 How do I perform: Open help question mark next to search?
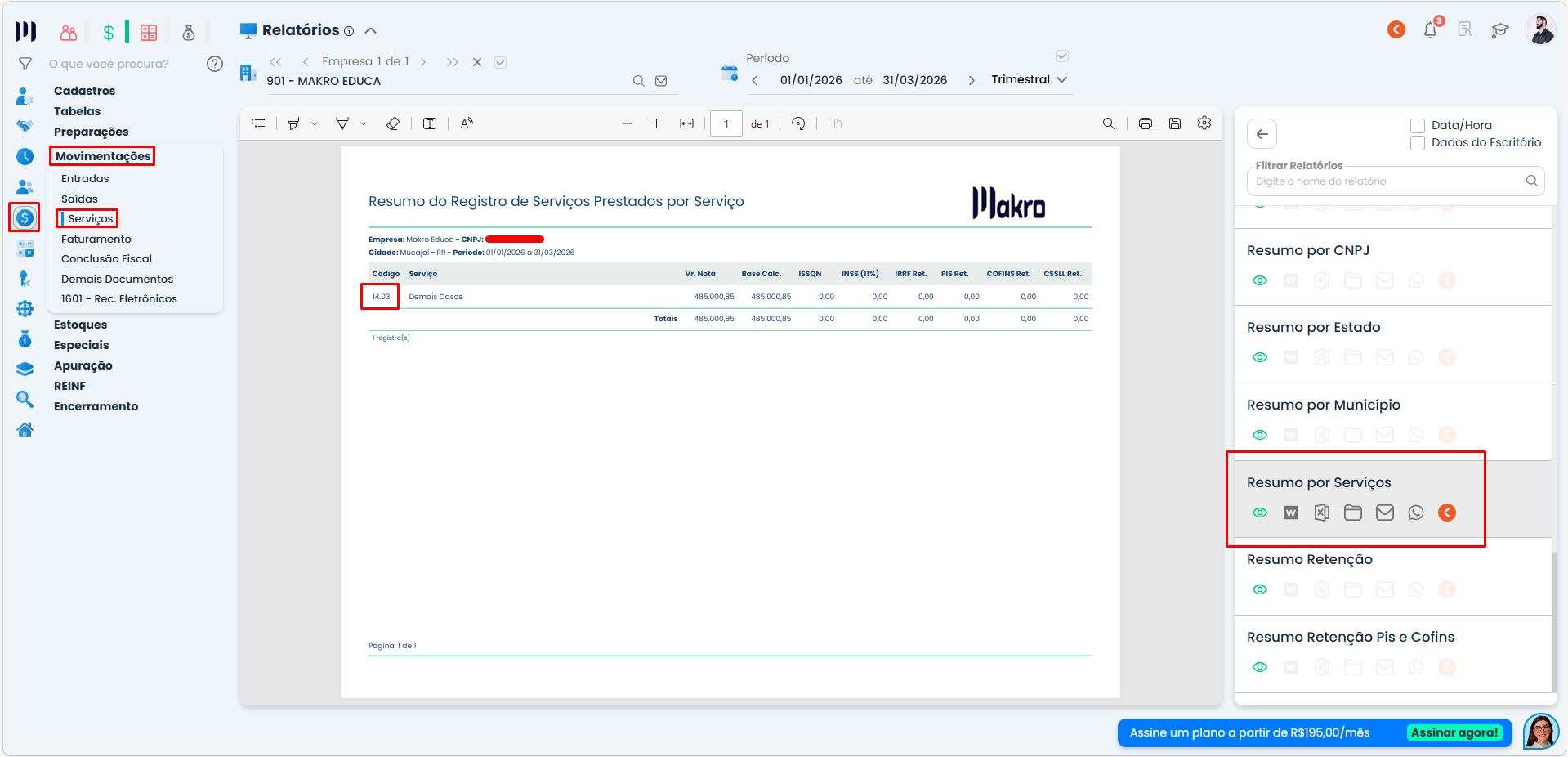(215, 64)
